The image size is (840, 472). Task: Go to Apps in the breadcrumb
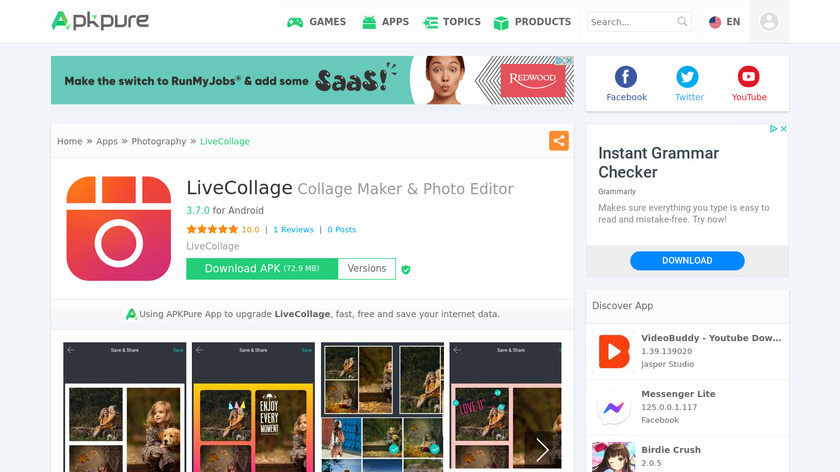107,141
